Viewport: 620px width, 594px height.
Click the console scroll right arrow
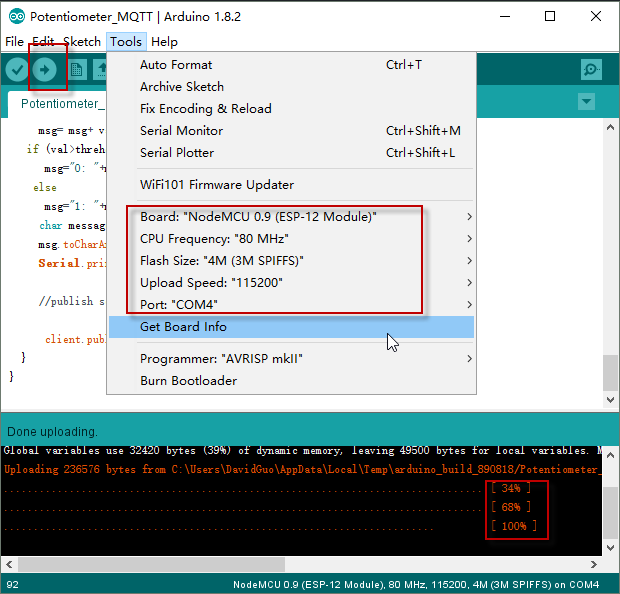(594, 564)
